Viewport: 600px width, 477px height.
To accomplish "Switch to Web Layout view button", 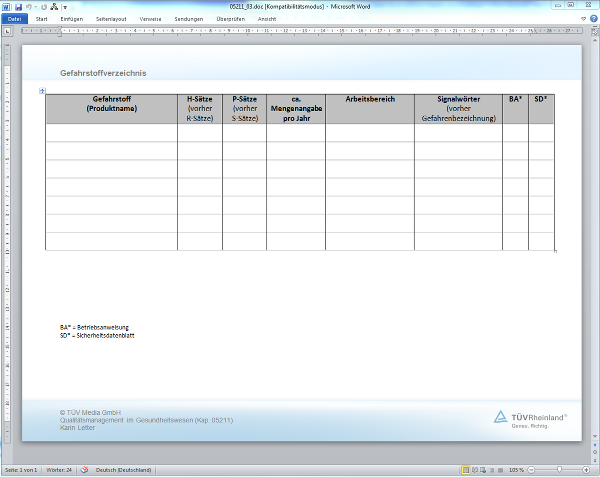I will [x=483, y=469].
